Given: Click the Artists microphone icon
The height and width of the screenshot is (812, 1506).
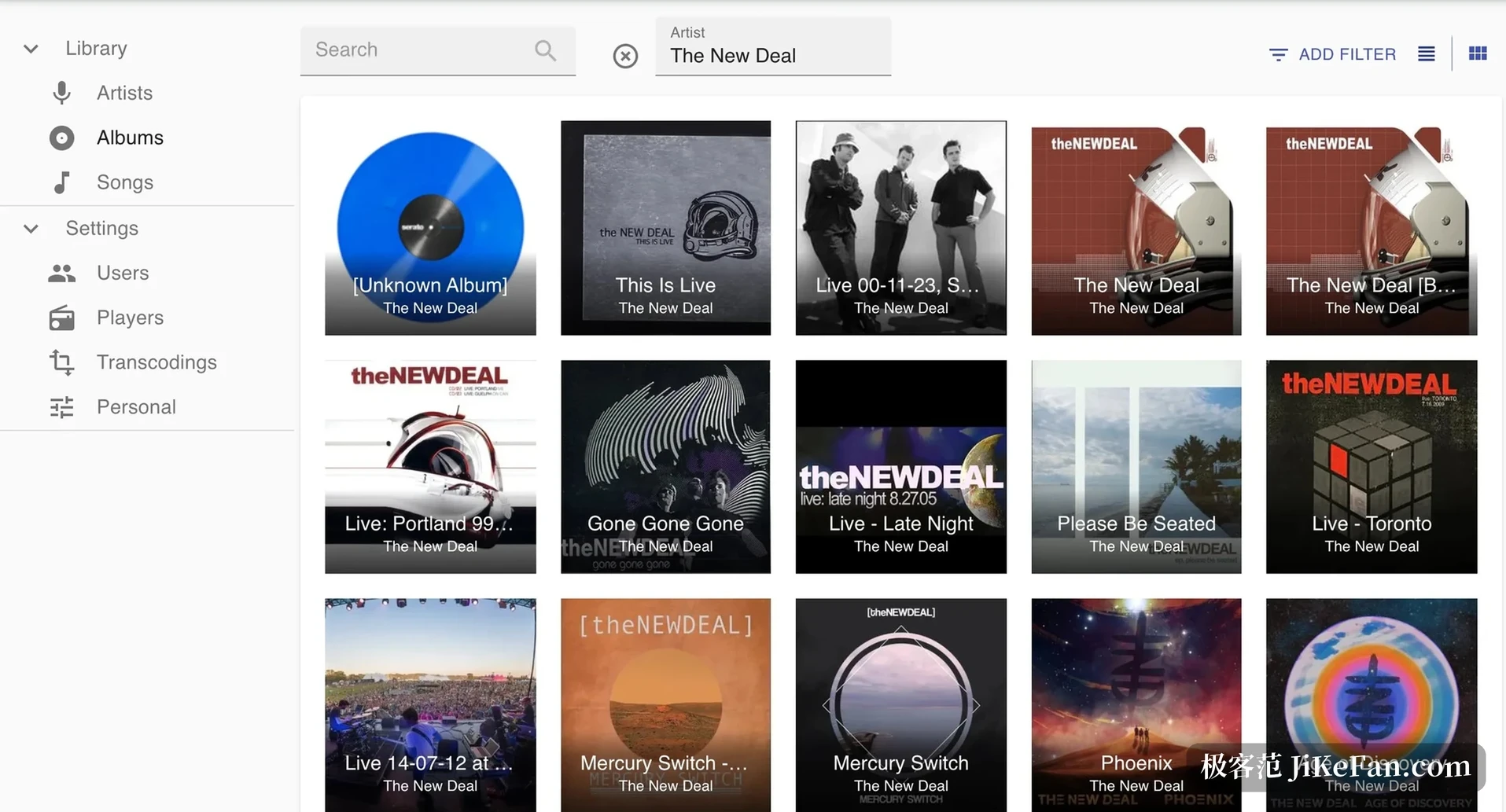Looking at the screenshot, I should click(x=61, y=93).
